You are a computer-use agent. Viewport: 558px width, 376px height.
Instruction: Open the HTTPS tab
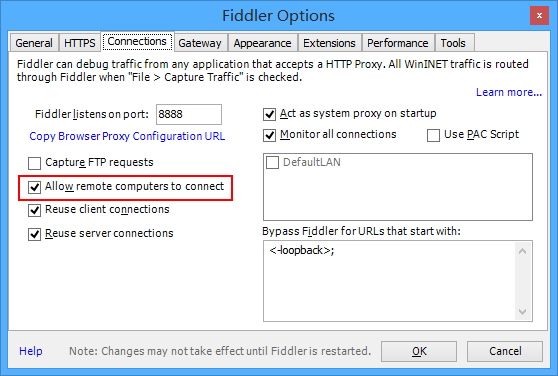pyautogui.click(x=80, y=43)
